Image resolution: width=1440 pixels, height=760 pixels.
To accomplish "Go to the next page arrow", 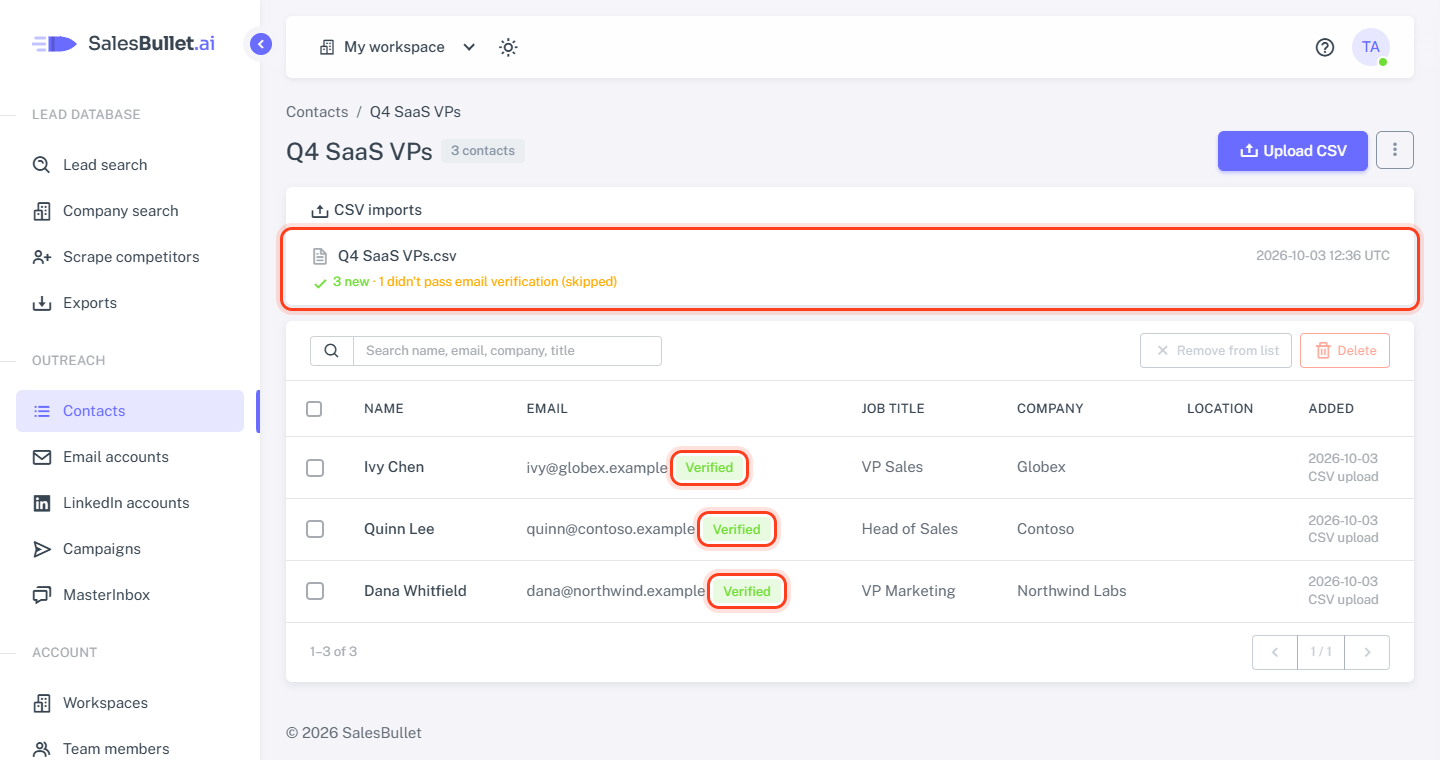I will [1367, 652].
